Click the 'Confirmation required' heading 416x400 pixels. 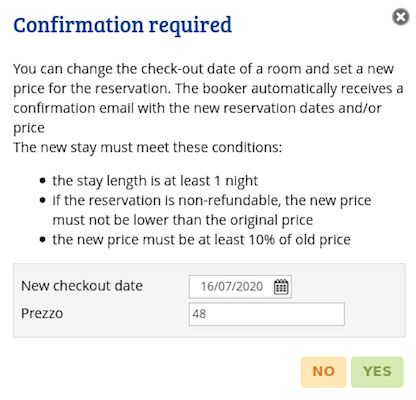[x=122, y=25]
